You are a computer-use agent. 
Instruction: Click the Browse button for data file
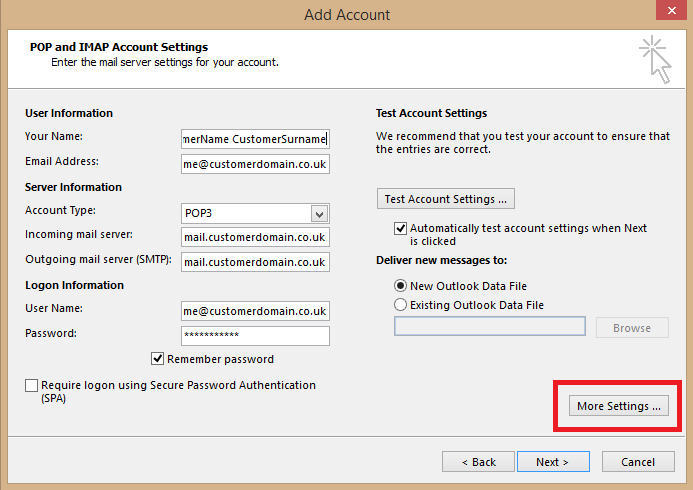631,328
